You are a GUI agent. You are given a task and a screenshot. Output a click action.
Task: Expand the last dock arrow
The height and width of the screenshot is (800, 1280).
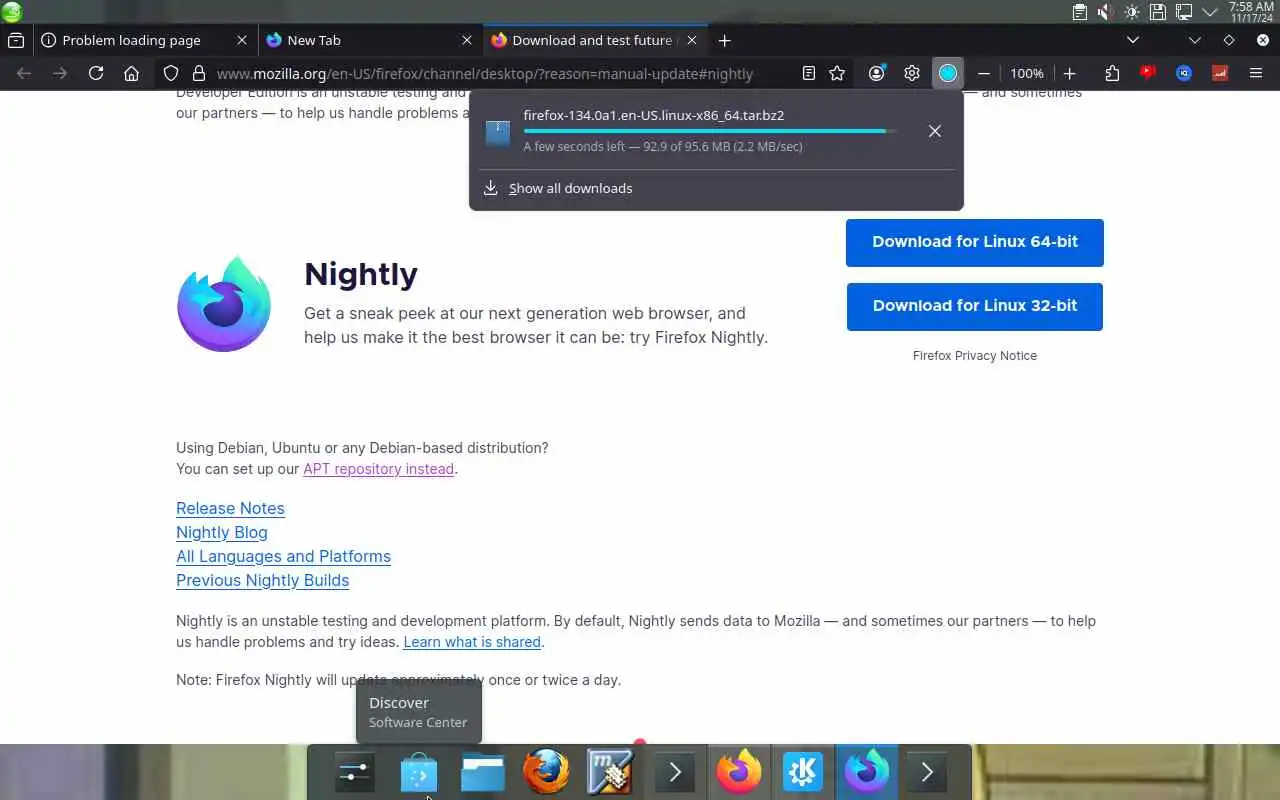[927, 772]
